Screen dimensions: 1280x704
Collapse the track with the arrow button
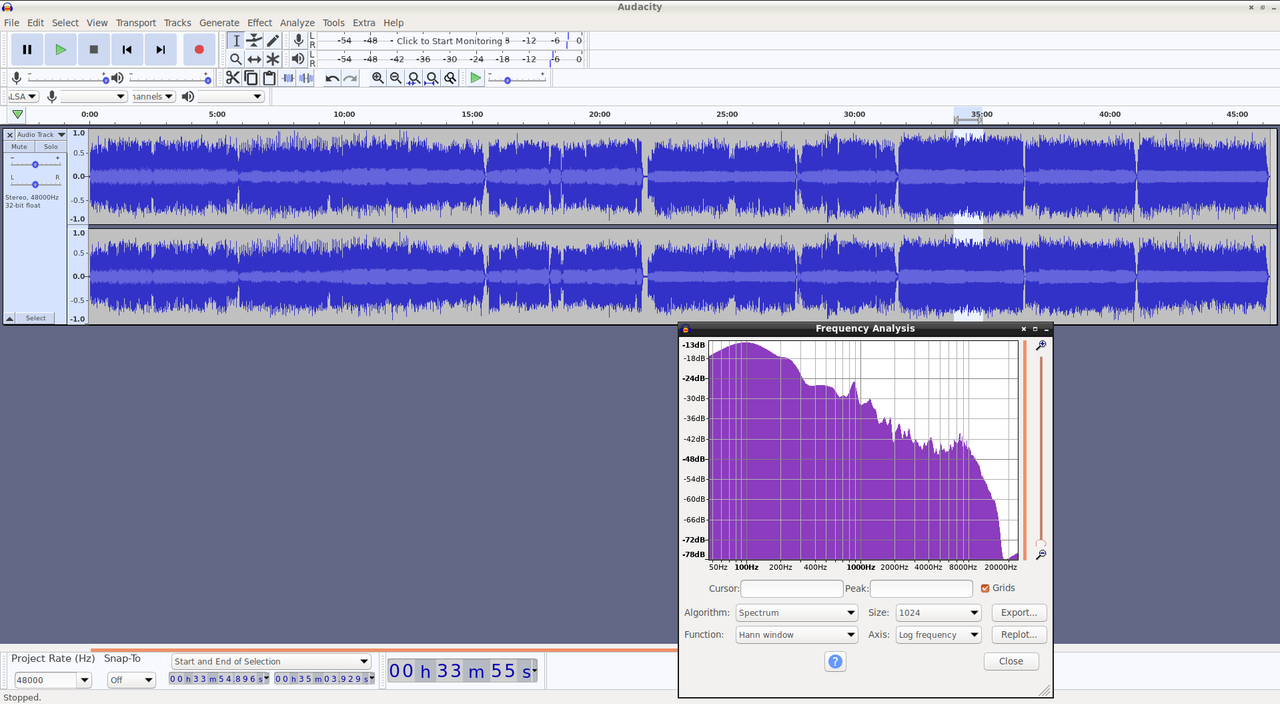pos(10,318)
